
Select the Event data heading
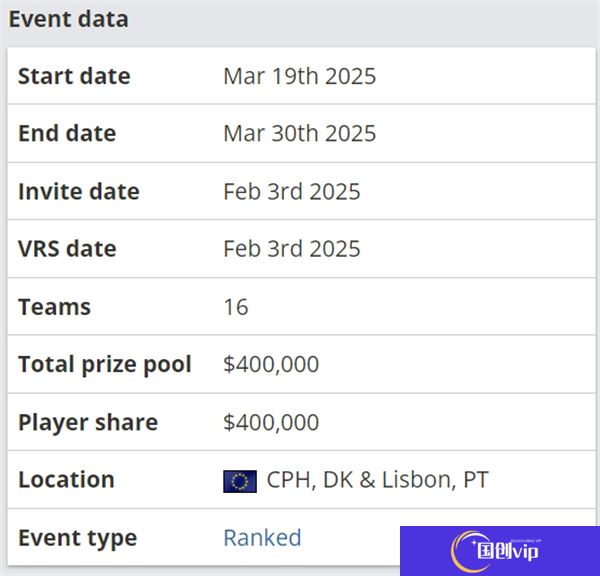[68, 19]
